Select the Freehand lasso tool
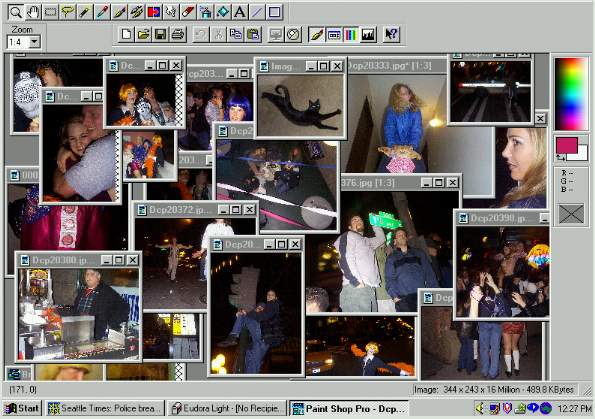This screenshot has width=595, height=419. [x=68, y=12]
